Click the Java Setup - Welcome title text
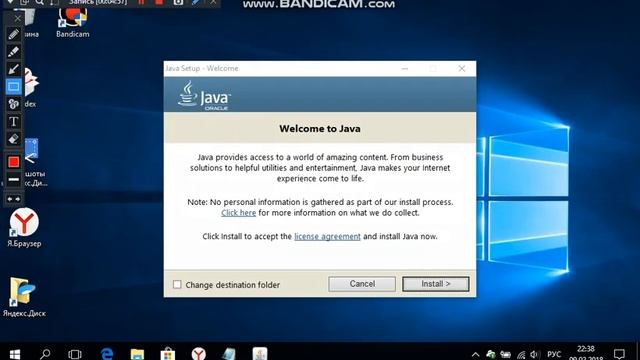The image size is (640, 360). [x=202, y=69]
